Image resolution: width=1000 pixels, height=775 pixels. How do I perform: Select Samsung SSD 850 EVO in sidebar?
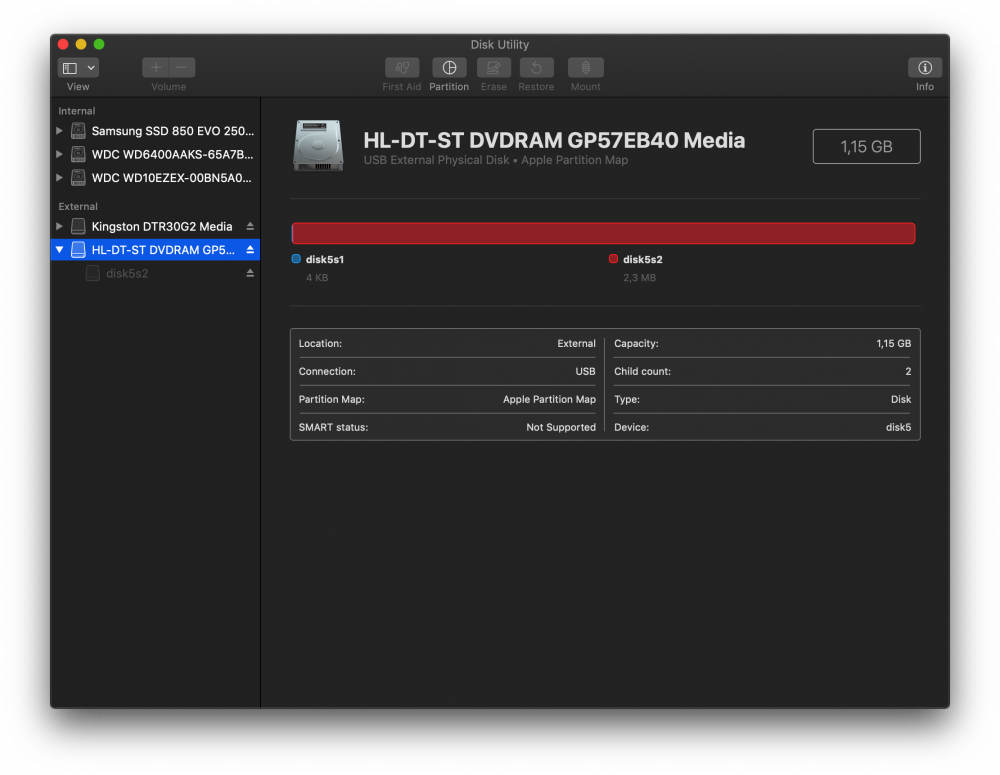coord(155,131)
